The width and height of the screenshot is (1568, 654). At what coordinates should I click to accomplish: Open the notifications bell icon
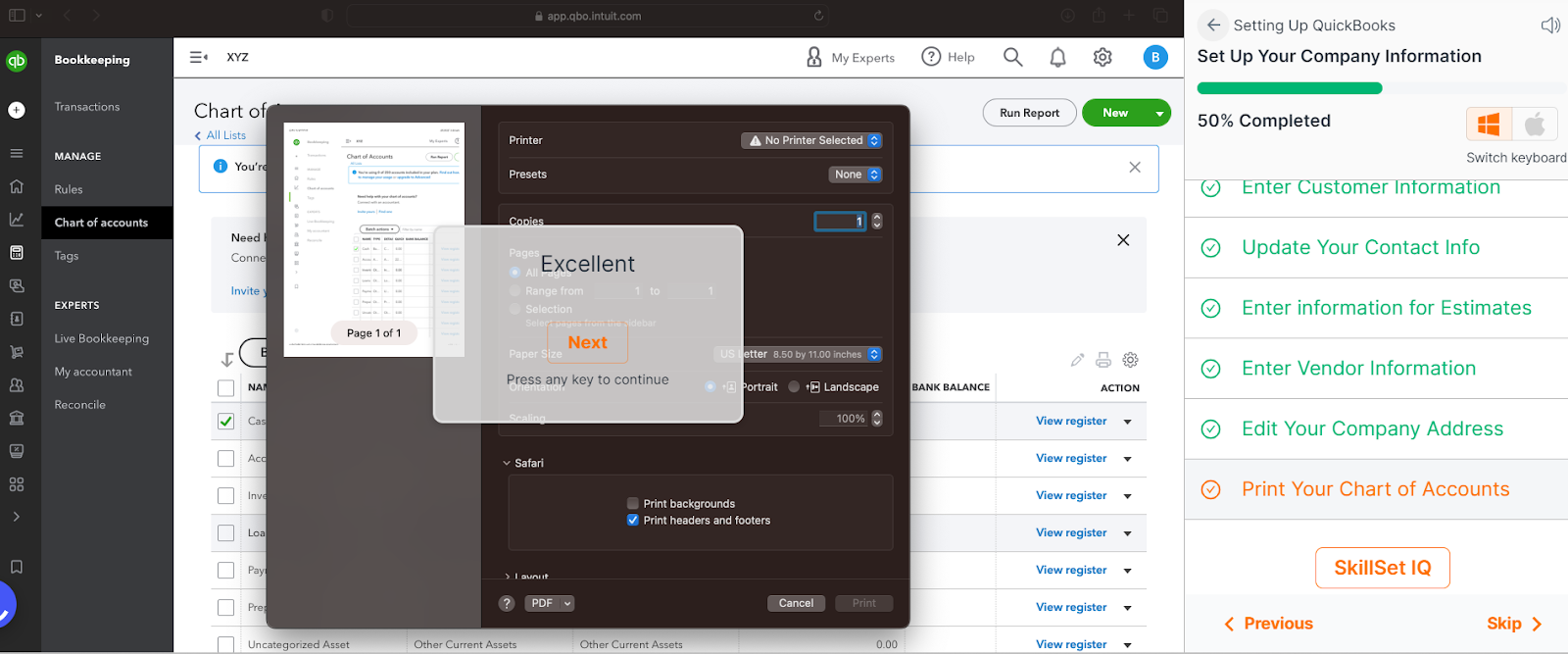(1058, 57)
